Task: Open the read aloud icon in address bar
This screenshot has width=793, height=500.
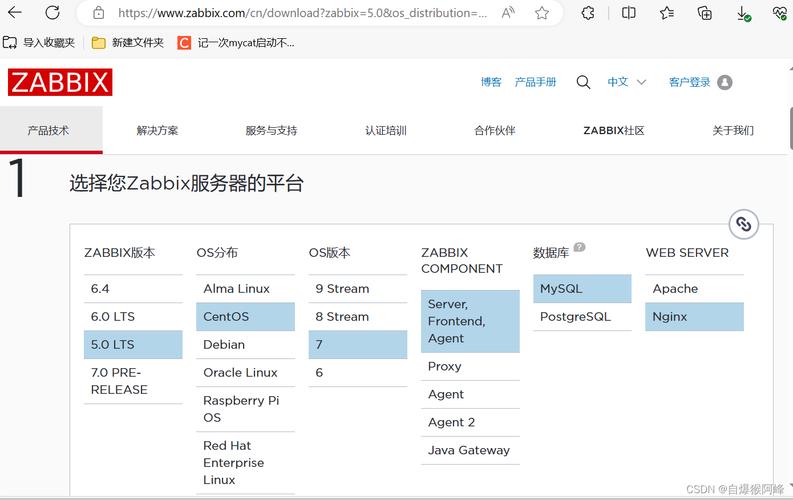Action: (508, 13)
